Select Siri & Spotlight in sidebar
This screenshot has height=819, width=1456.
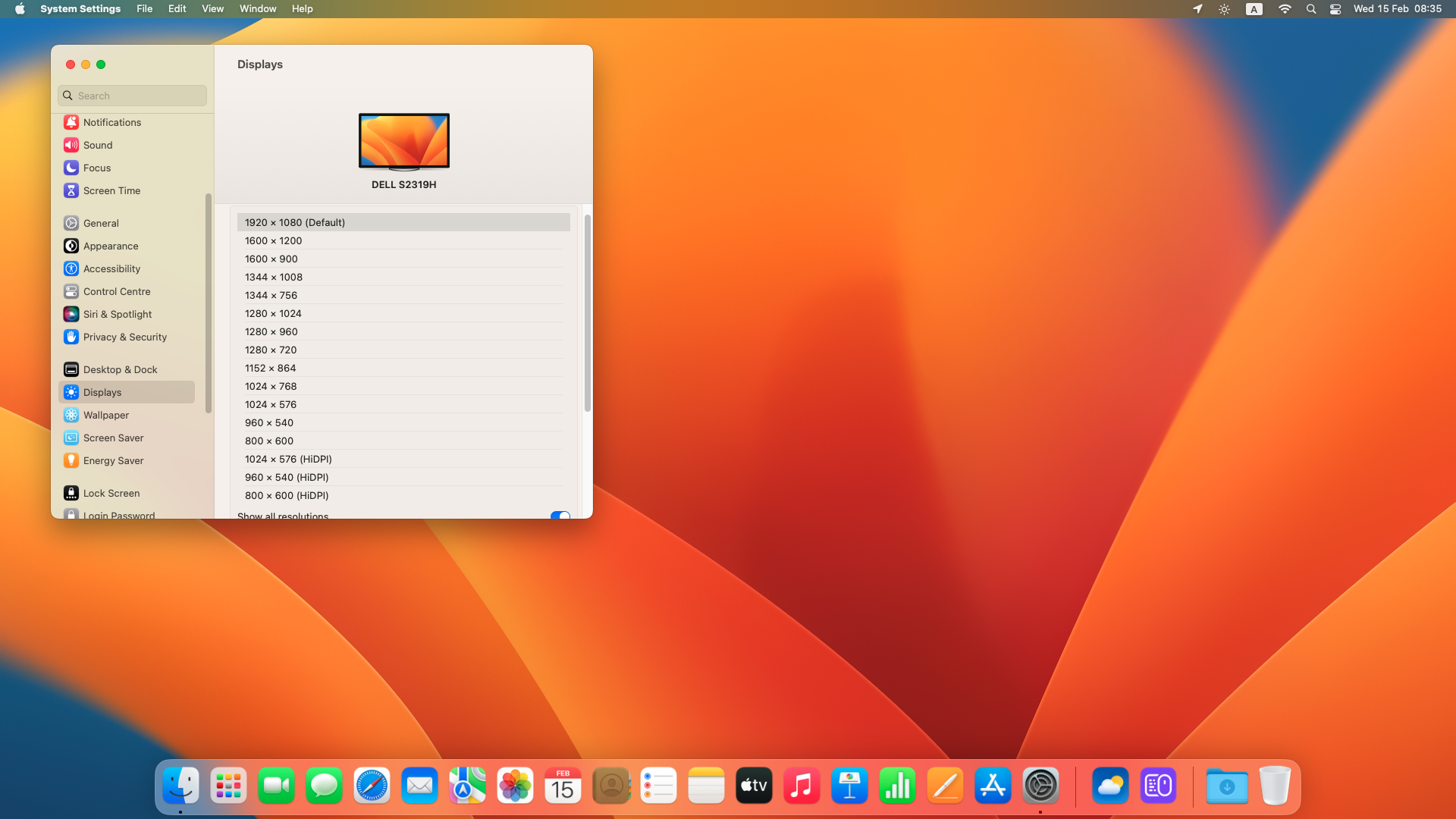pyautogui.click(x=117, y=314)
